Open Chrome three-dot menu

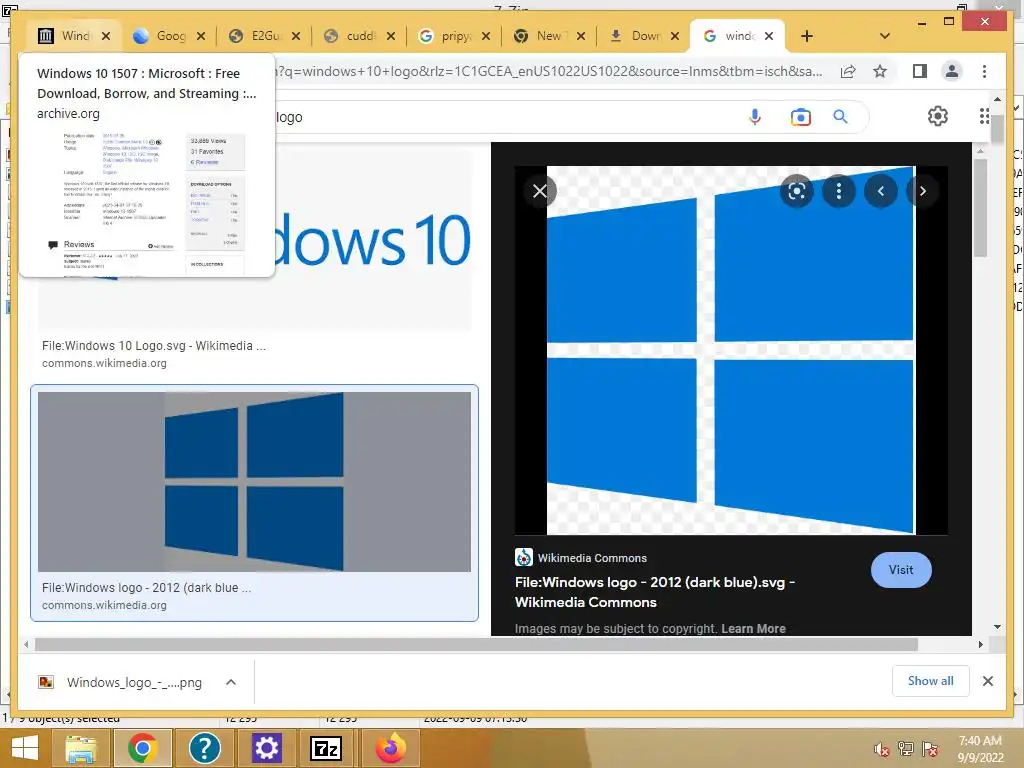[x=984, y=71]
